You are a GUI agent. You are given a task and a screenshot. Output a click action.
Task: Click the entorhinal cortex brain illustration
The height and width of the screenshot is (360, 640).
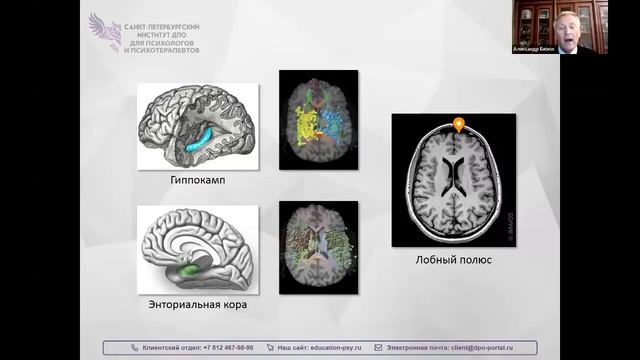pos(198,250)
